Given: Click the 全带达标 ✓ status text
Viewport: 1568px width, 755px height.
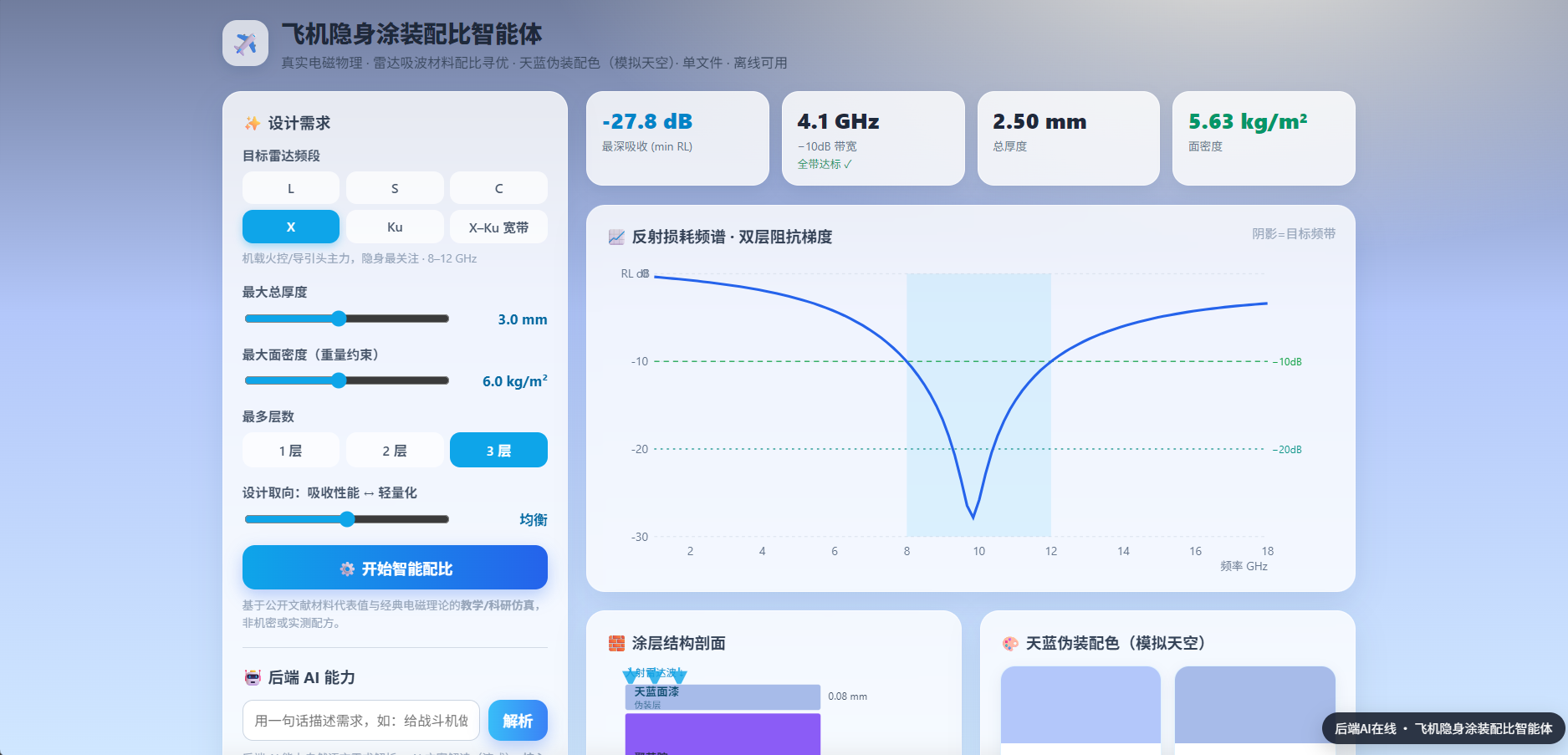Looking at the screenshot, I should [825, 164].
